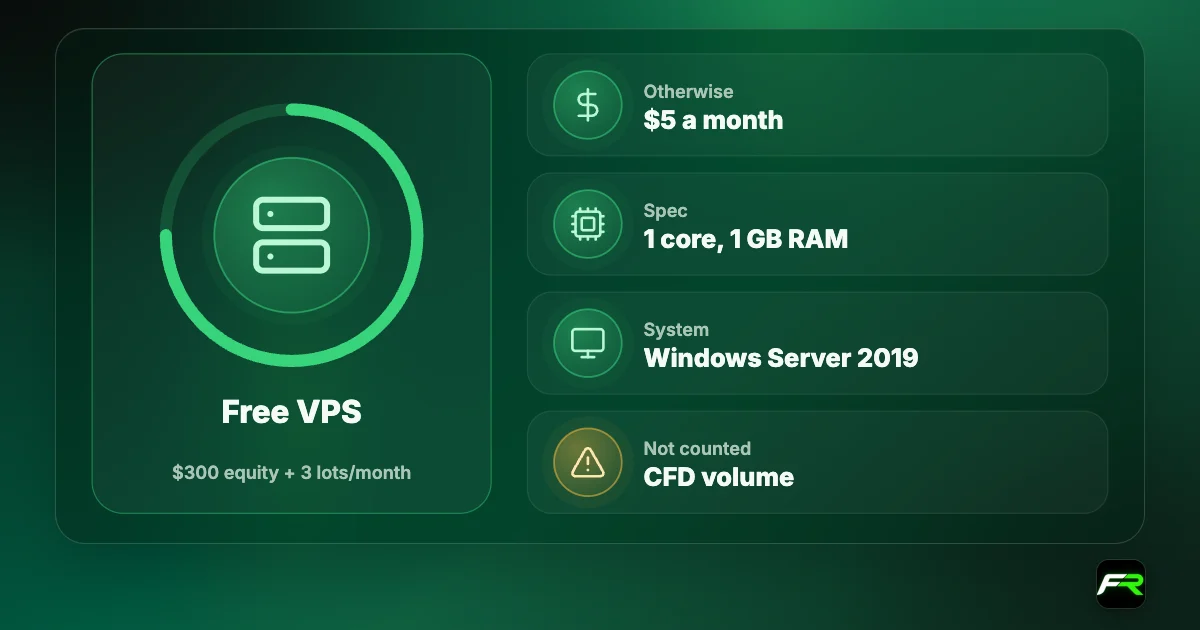Click the dollar sign icon

(x=588, y=105)
